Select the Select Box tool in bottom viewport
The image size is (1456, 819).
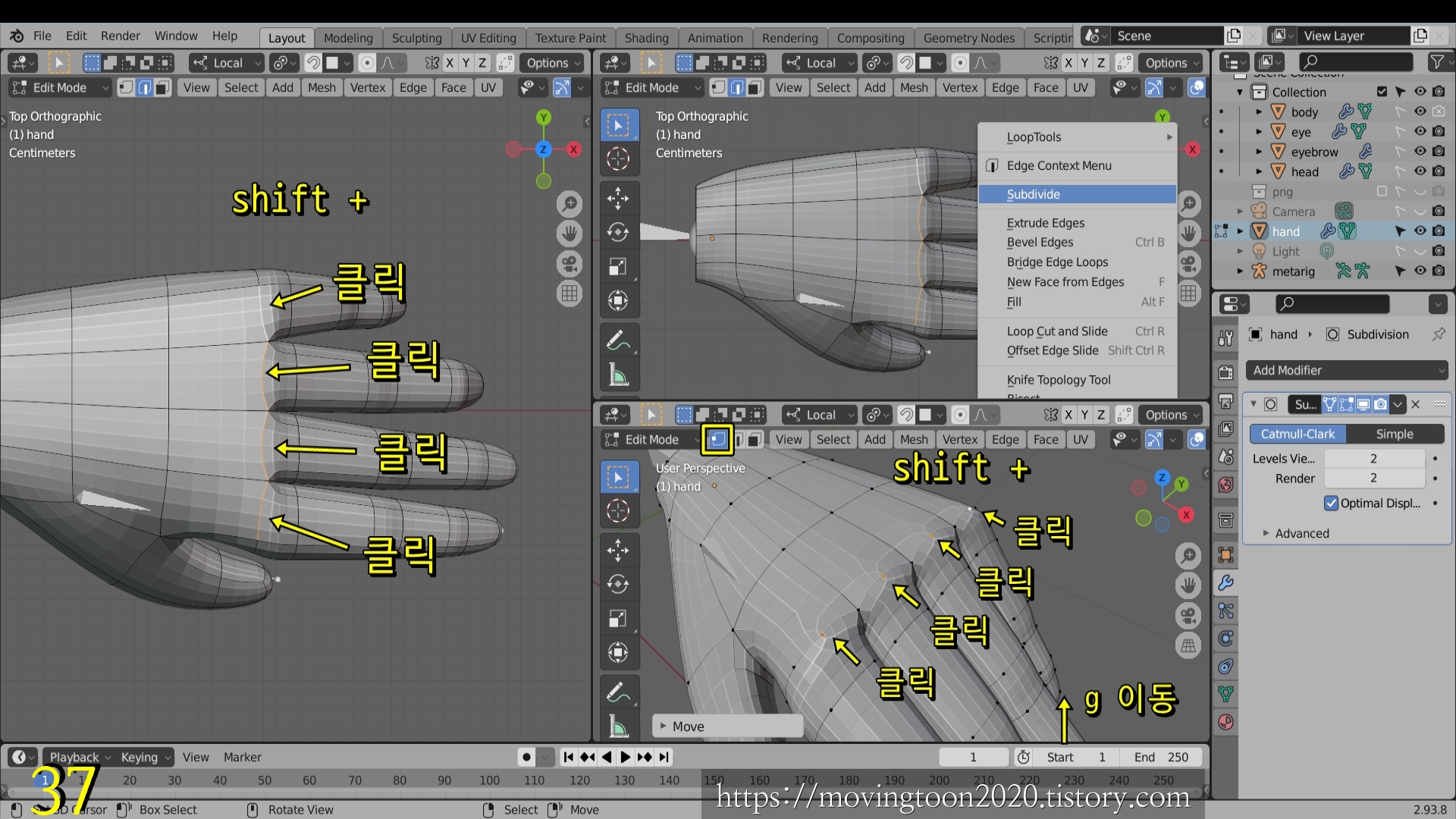(618, 477)
